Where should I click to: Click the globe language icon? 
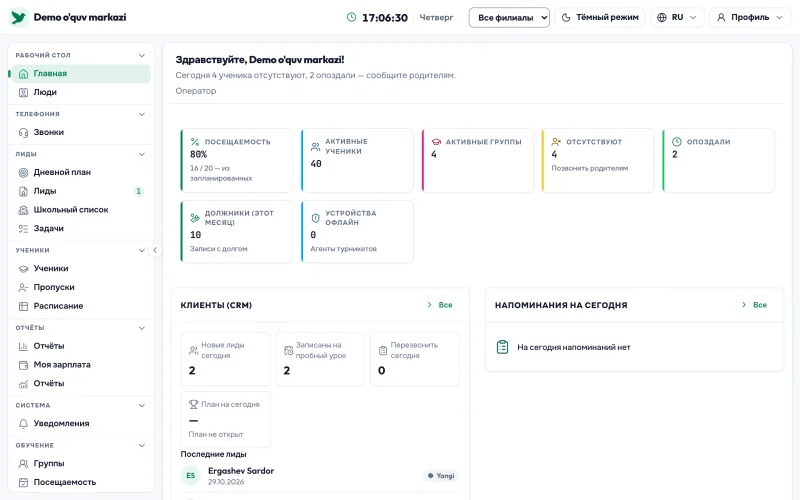[662, 17]
